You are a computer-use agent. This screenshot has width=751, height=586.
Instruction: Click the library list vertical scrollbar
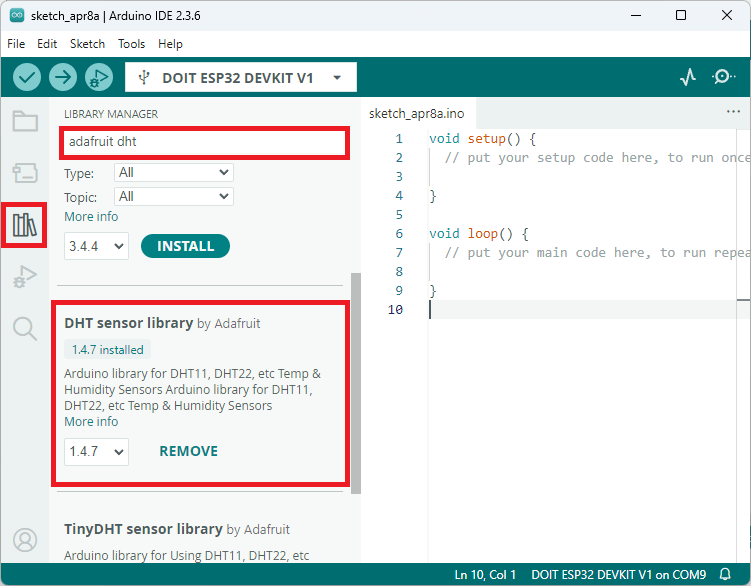click(x=355, y=383)
